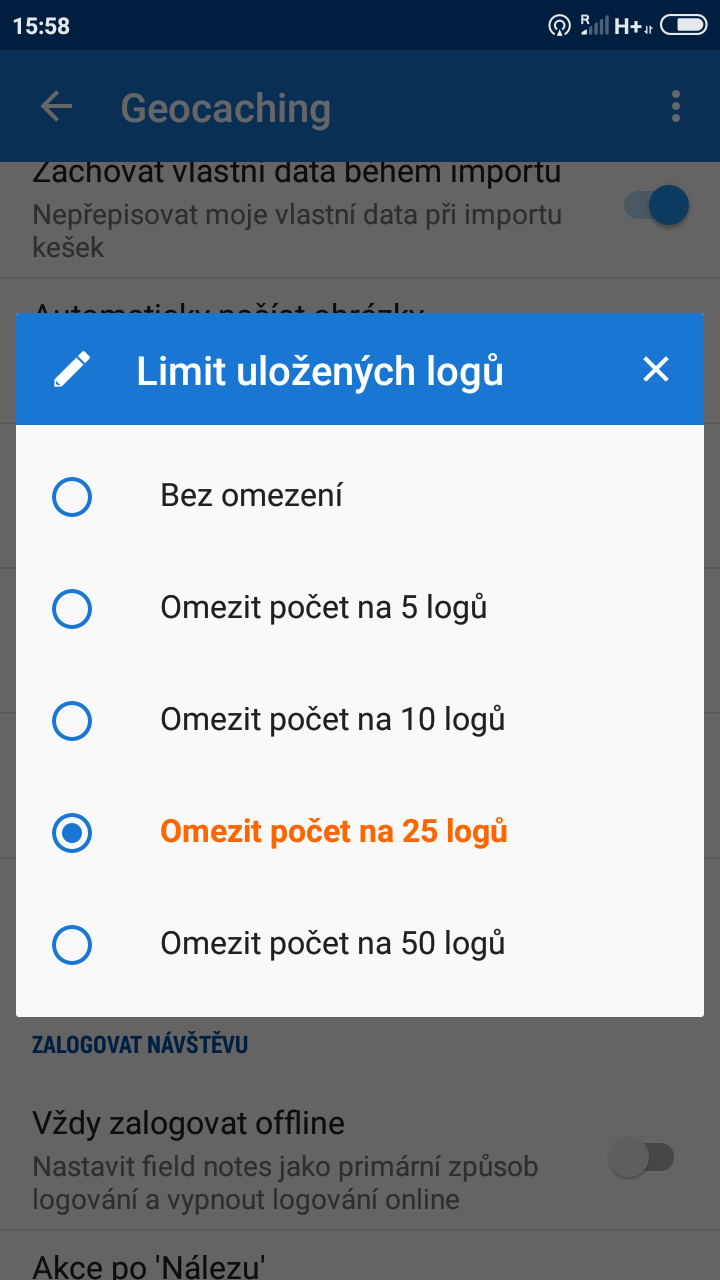The height and width of the screenshot is (1280, 720).
Task: Select the Bez omezení radio button
Action: [x=72, y=496]
